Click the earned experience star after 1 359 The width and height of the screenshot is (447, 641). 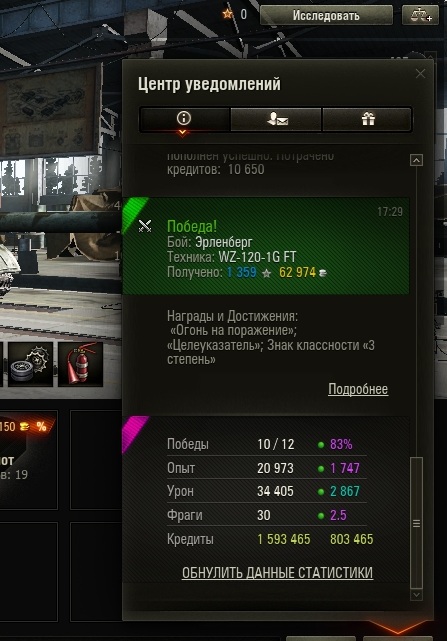pyautogui.click(x=267, y=273)
